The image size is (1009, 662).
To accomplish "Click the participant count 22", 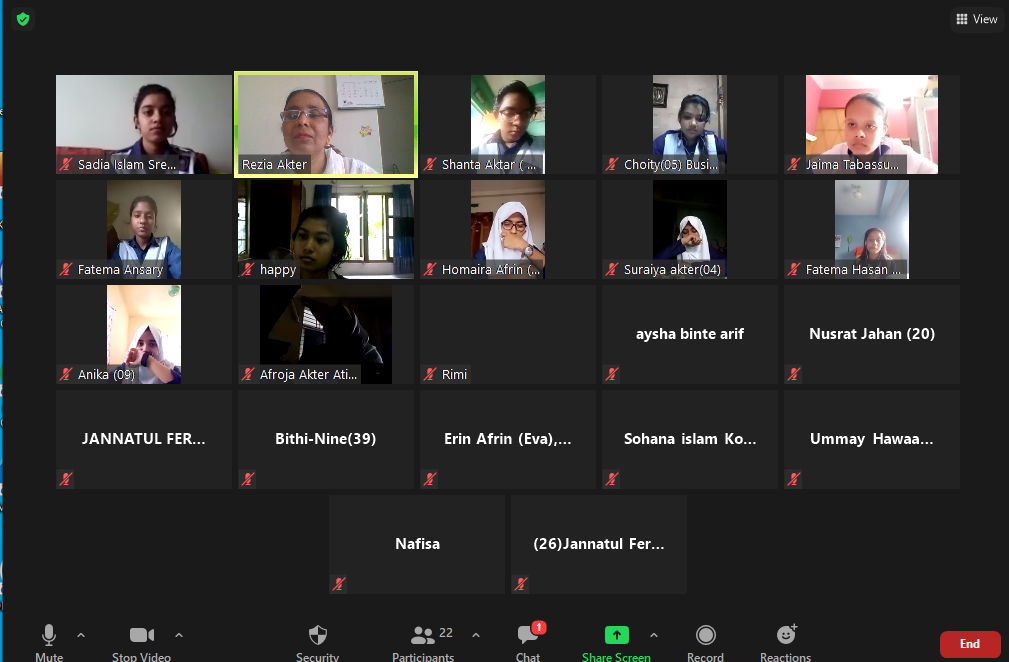I will pyautogui.click(x=446, y=633).
